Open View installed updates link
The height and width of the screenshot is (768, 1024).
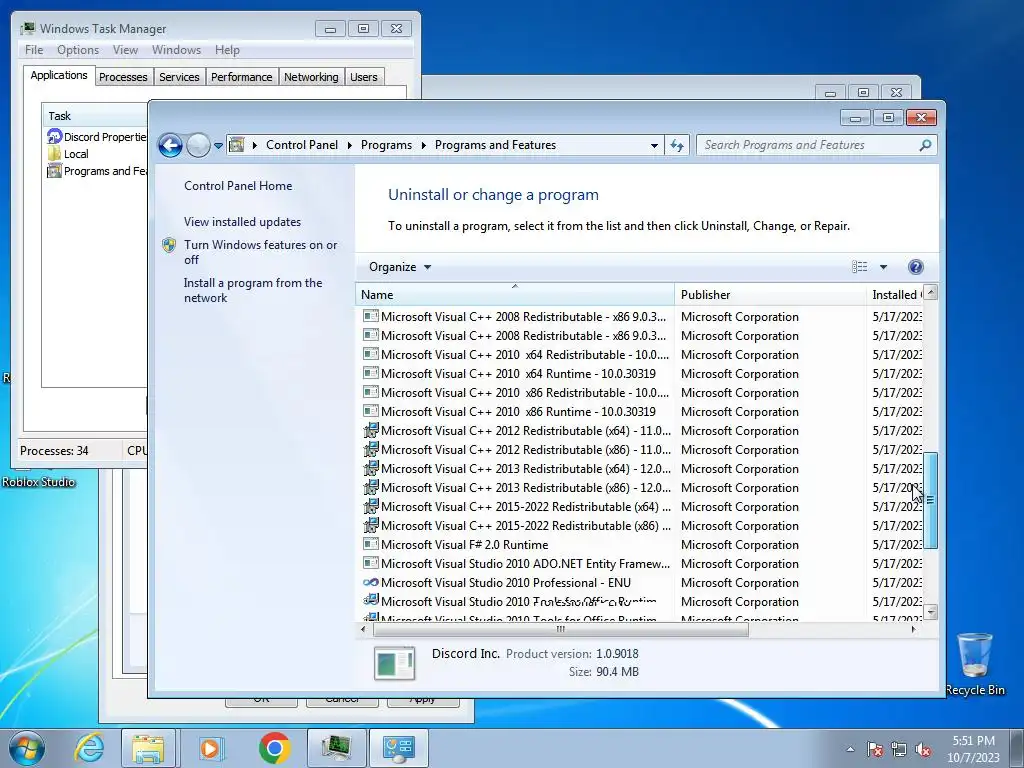[242, 222]
